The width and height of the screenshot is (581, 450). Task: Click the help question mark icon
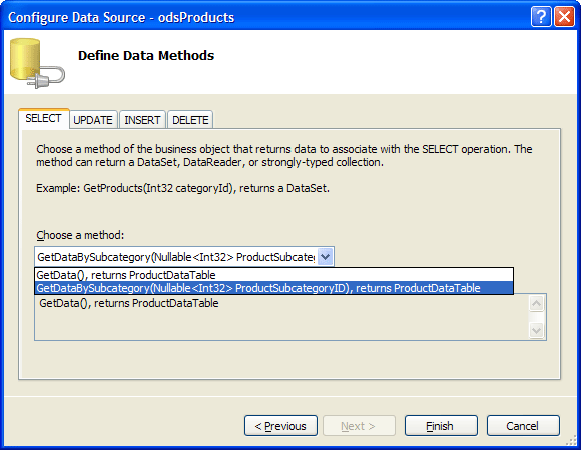click(541, 17)
